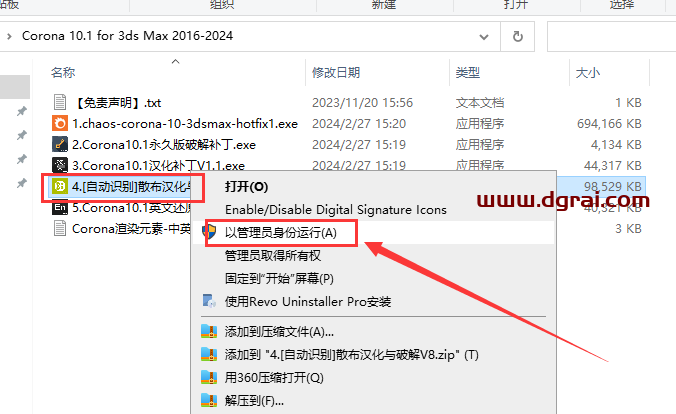Select file name Corona渲染元素-中英
This screenshot has width=676, height=414.
(x=131, y=229)
